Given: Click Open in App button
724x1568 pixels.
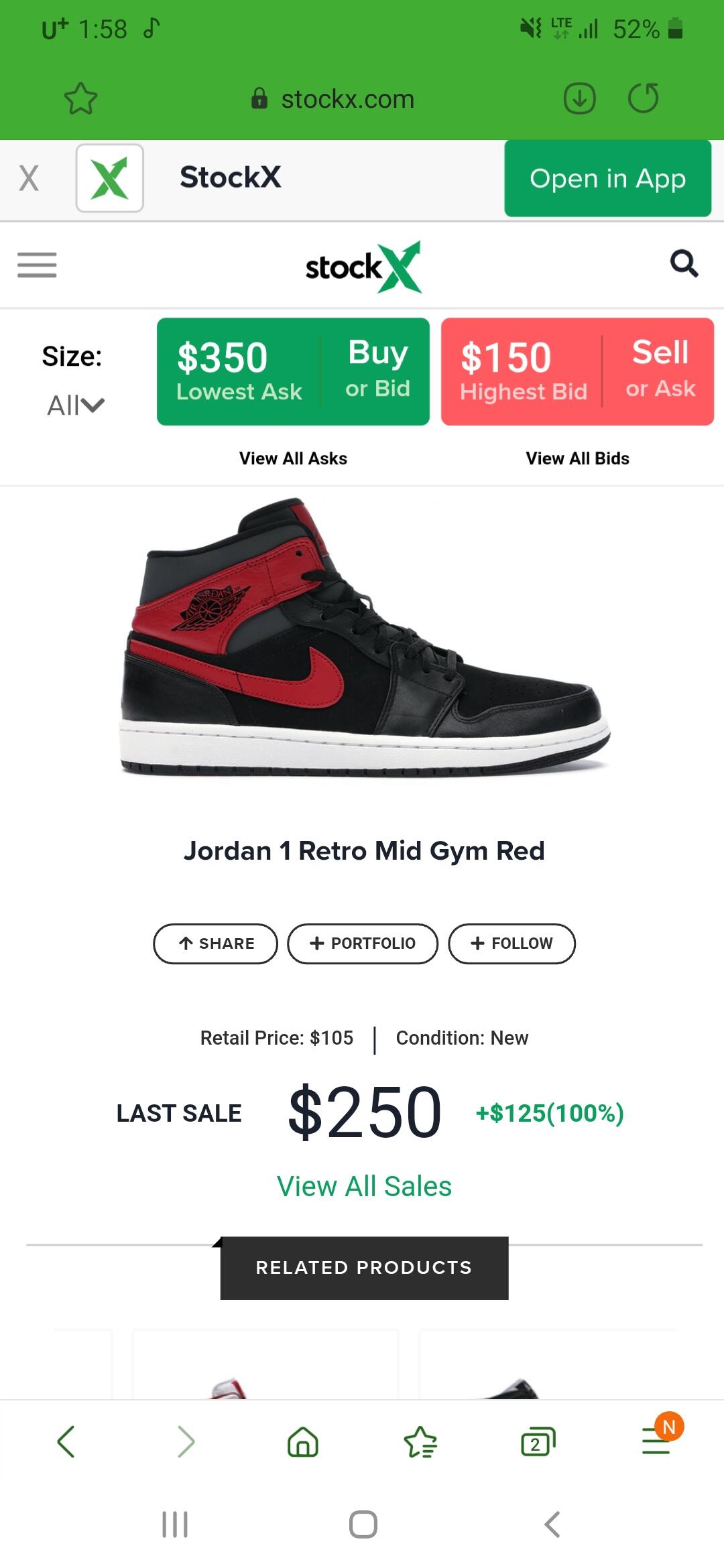Looking at the screenshot, I should (x=607, y=178).
